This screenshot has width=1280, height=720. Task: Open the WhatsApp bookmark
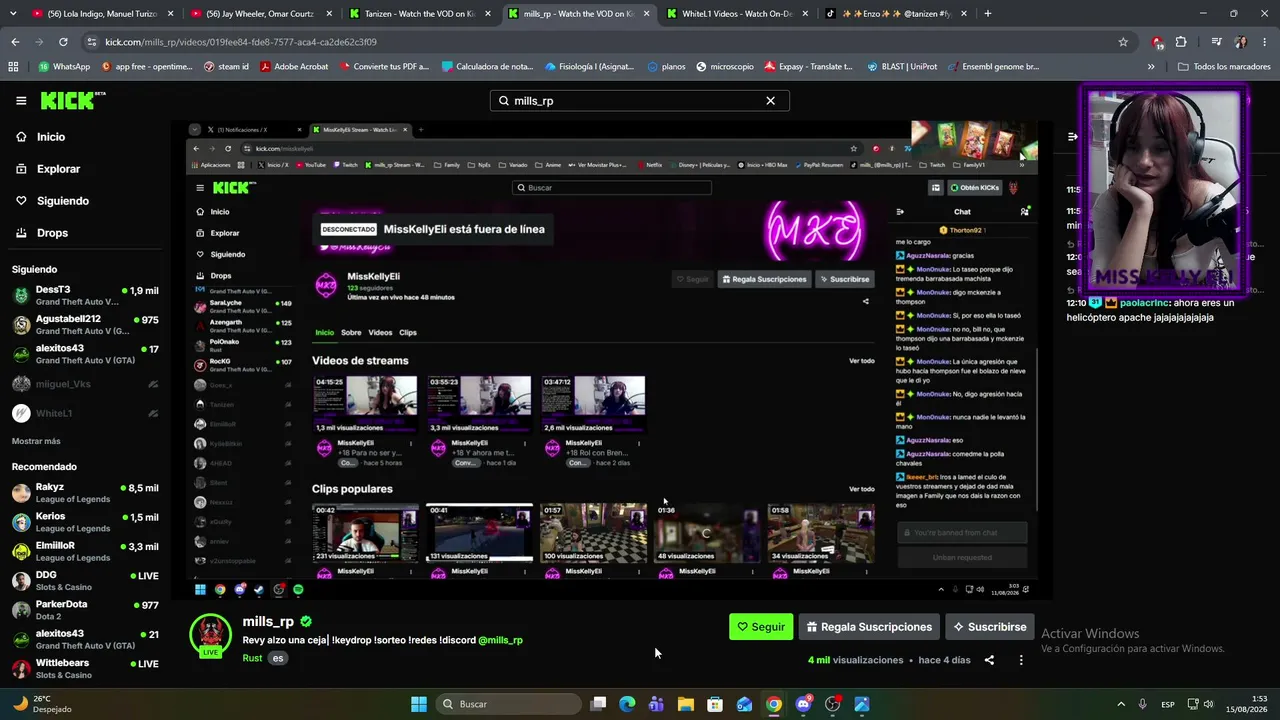64,67
